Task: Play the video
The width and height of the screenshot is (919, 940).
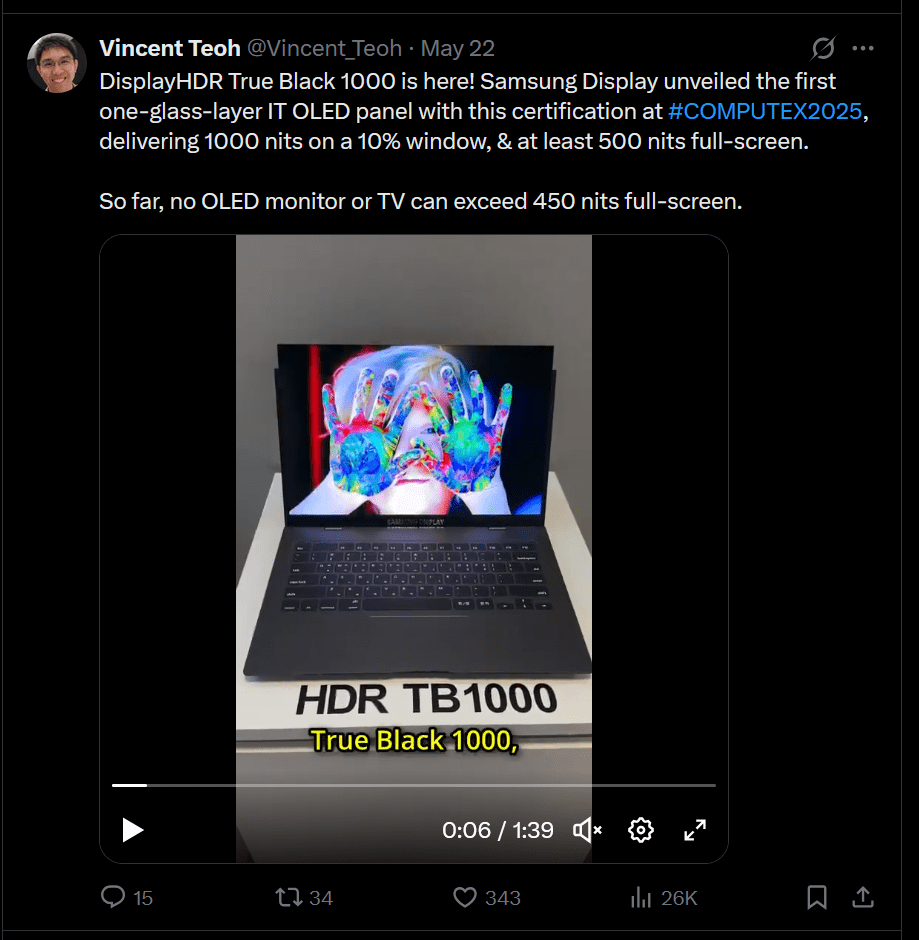Action: (132, 830)
